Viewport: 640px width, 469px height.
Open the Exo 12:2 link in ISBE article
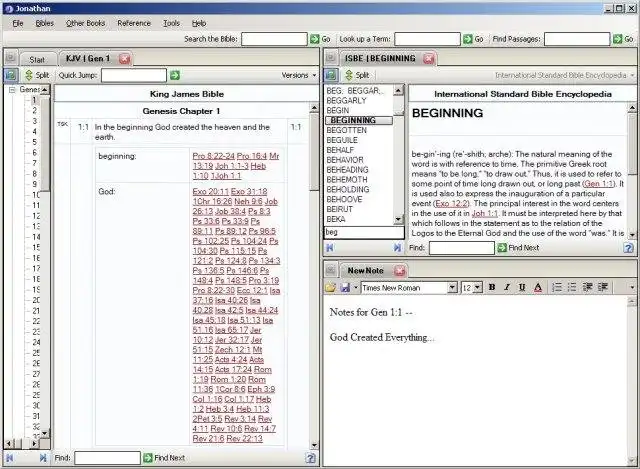click(x=451, y=203)
